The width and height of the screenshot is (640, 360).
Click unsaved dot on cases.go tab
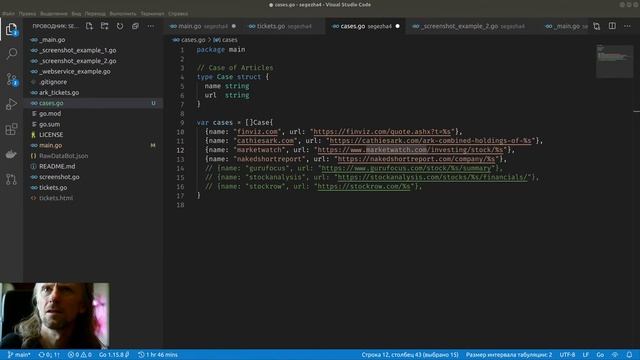pyautogui.click(x=398, y=26)
